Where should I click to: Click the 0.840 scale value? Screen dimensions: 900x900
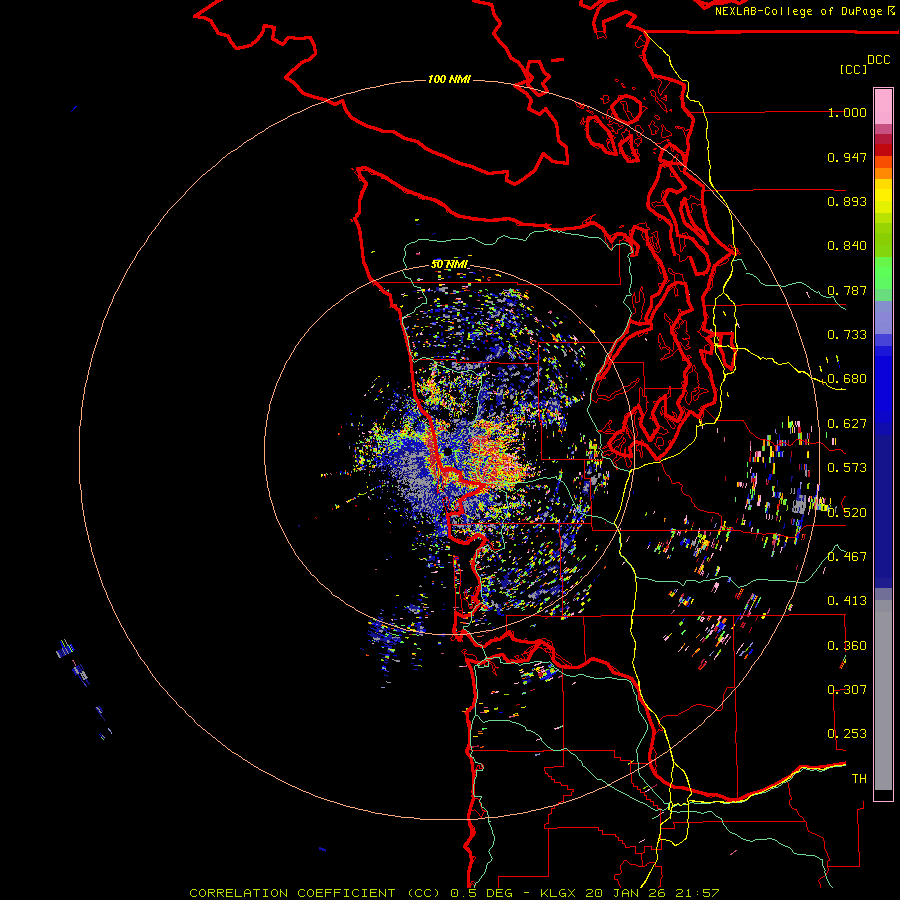[847, 246]
